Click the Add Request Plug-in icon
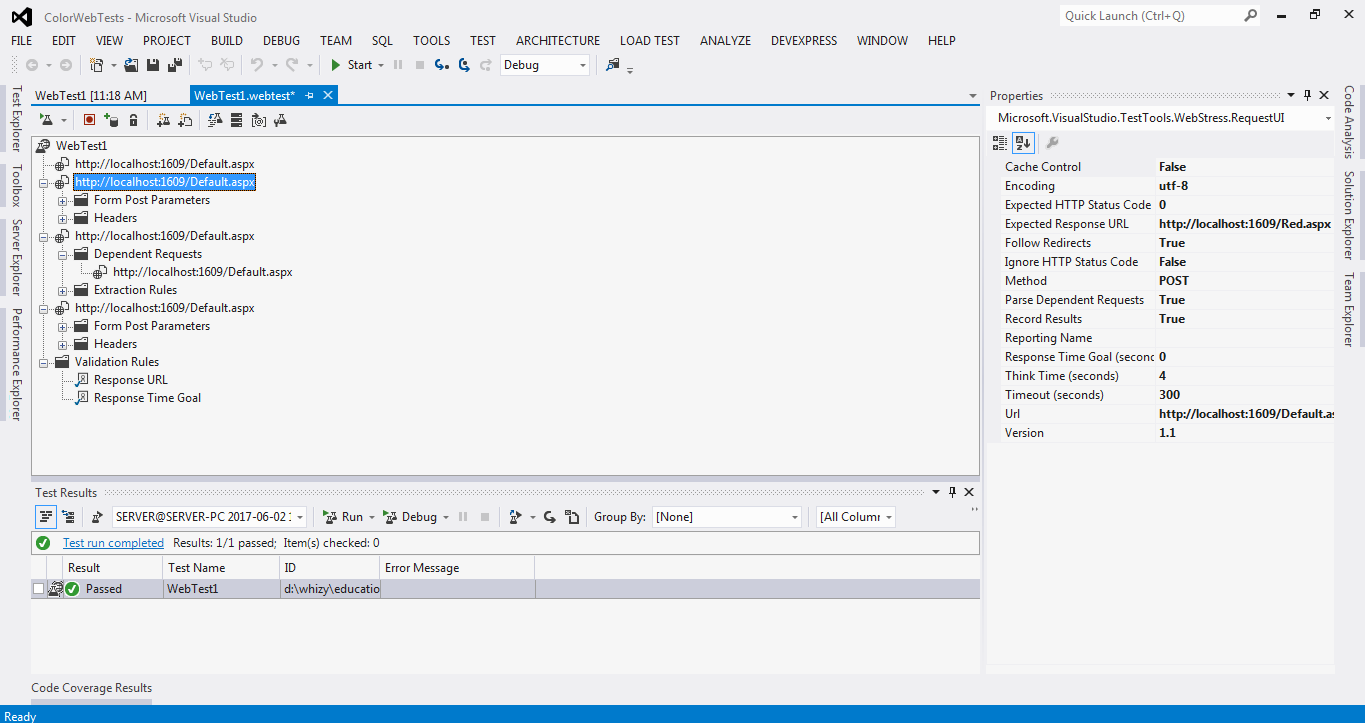This screenshot has height=723, width=1365. [x=185, y=120]
